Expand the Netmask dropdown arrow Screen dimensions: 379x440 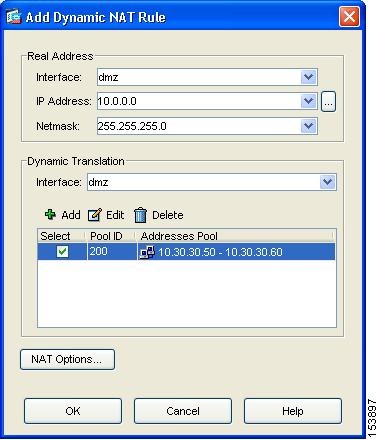coord(308,126)
